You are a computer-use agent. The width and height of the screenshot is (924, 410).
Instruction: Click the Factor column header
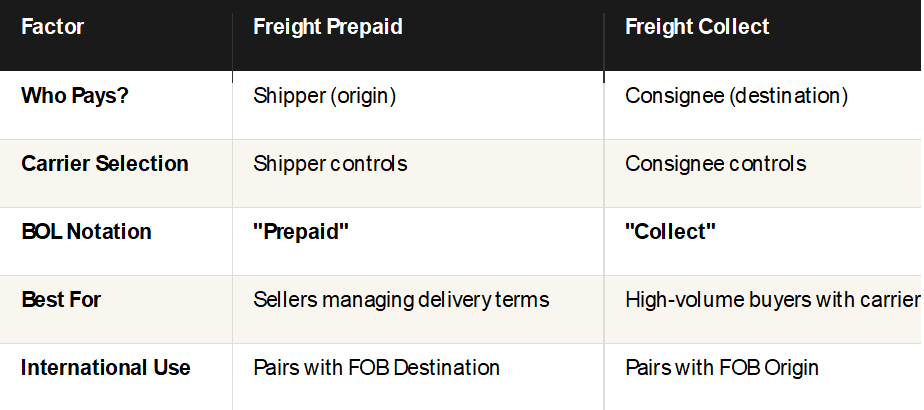tap(53, 27)
